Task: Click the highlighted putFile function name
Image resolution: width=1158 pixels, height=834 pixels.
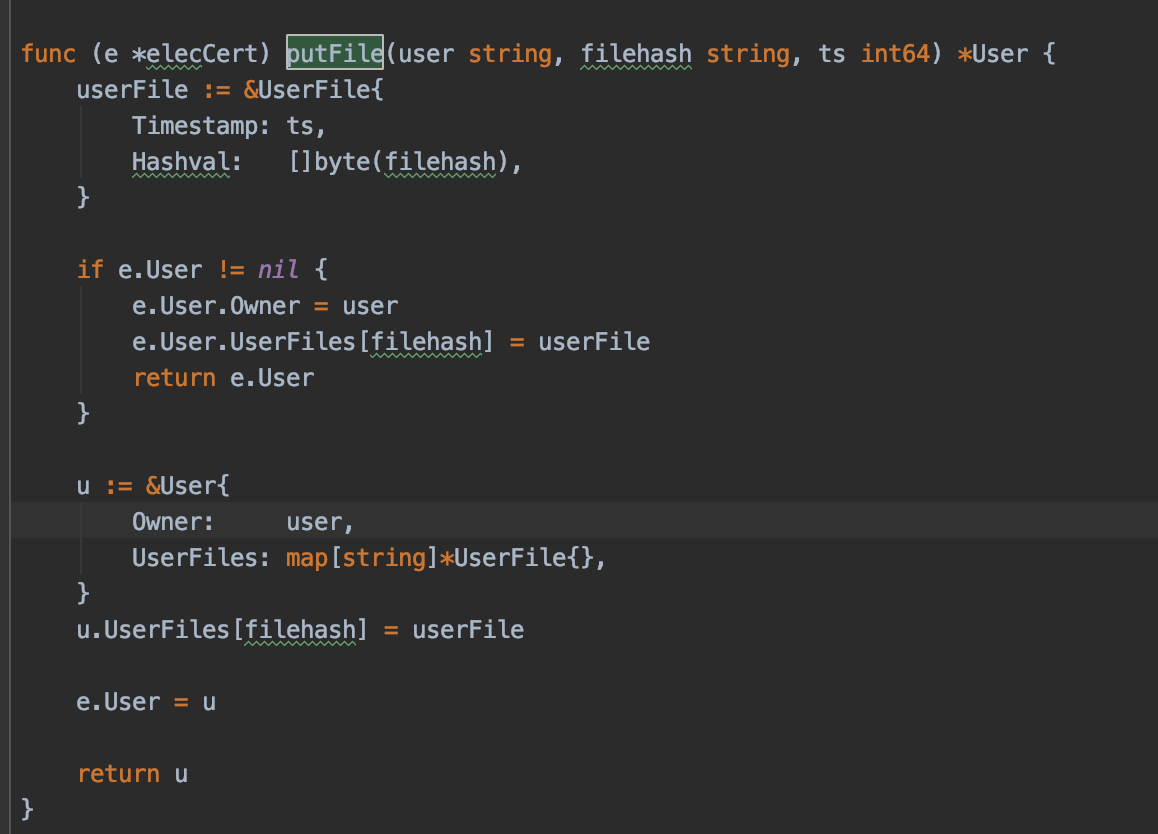Action: [x=335, y=53]
